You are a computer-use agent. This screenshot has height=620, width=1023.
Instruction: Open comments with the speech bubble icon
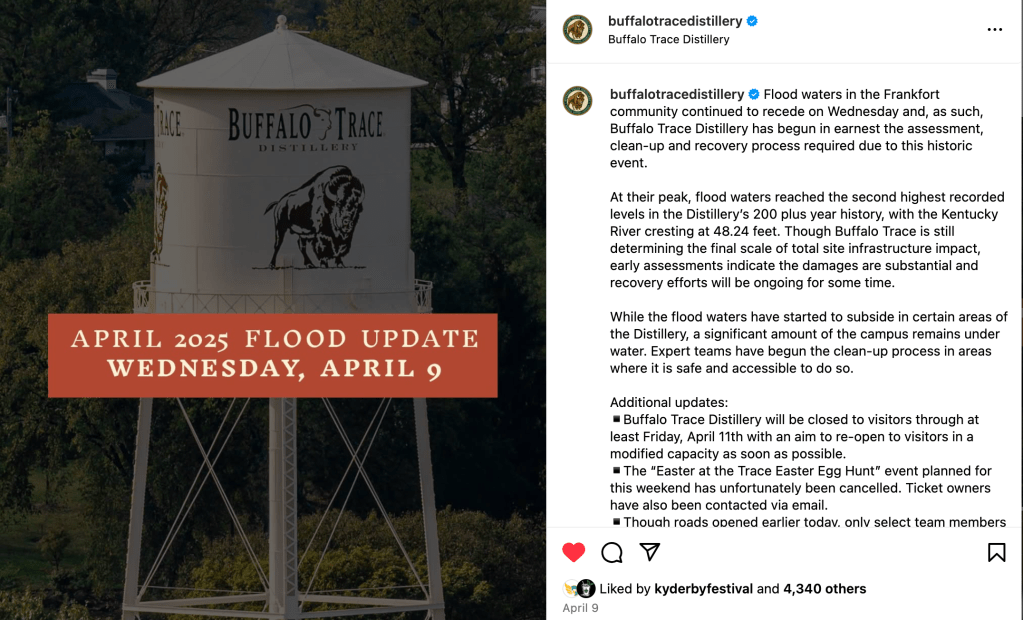click(612, 552)
